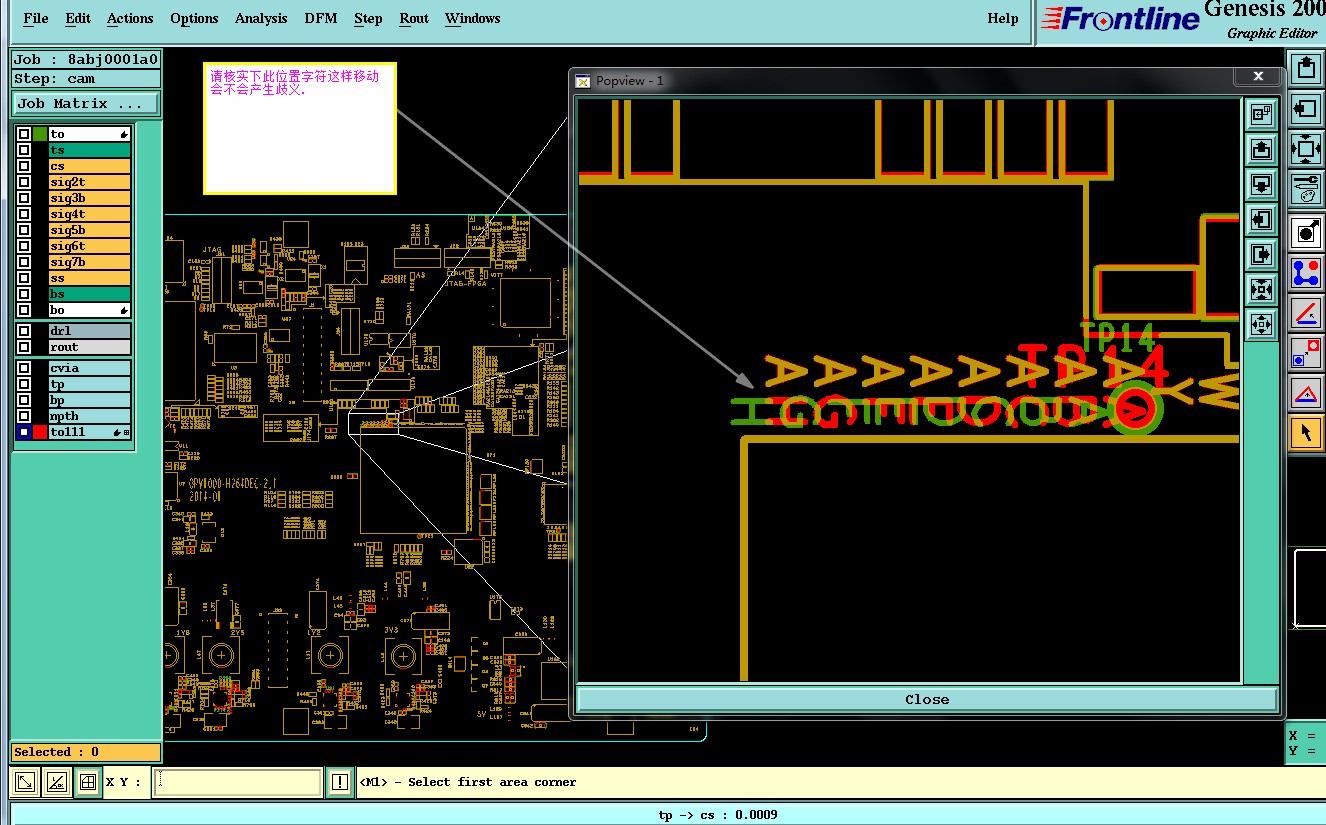Click the pan-left arrow icon in the main right toolbar
The width and height of the screenshot is (1326, 825).
(x=1305, y=108)
